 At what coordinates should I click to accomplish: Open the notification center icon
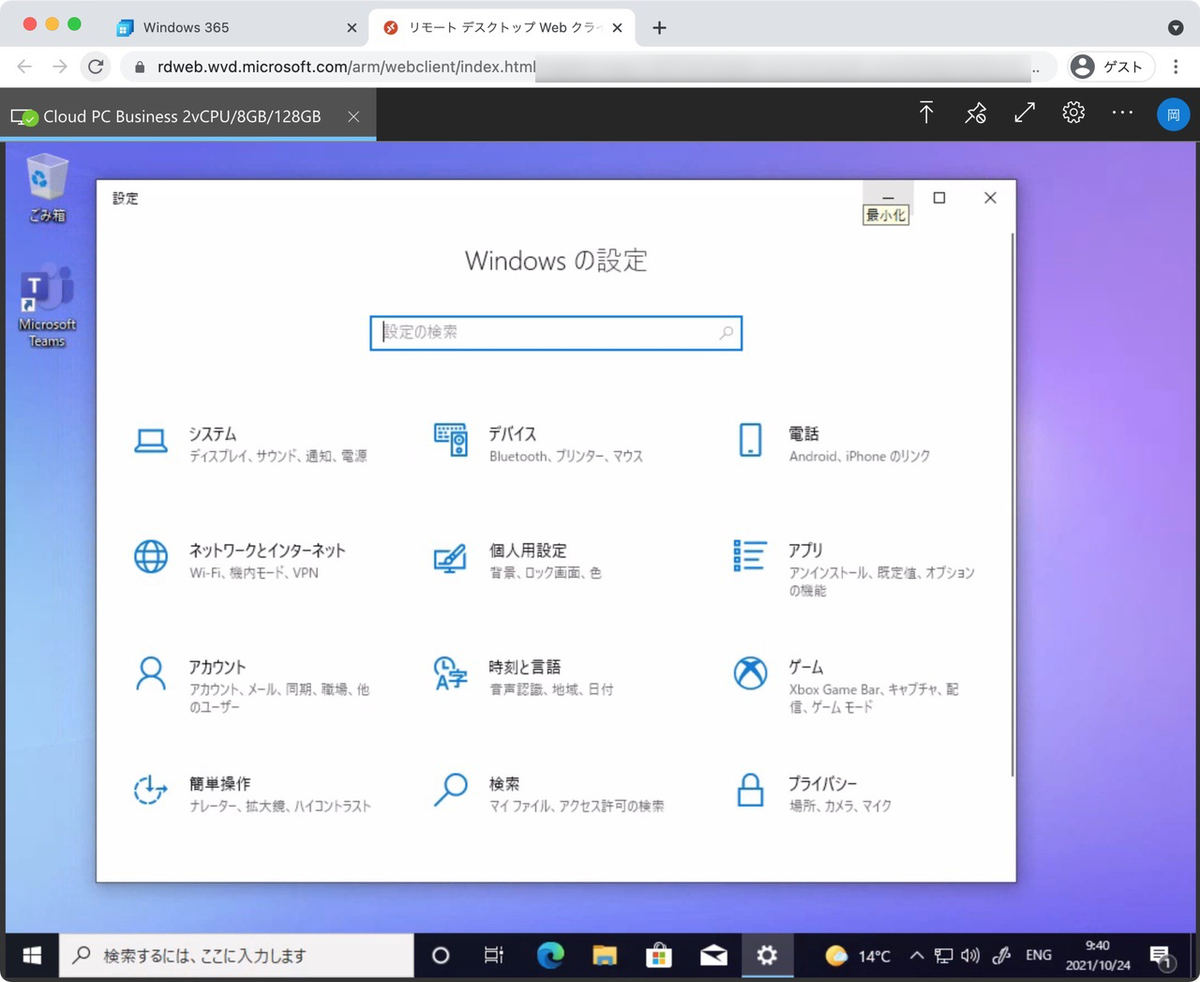tap(1161, 957)
